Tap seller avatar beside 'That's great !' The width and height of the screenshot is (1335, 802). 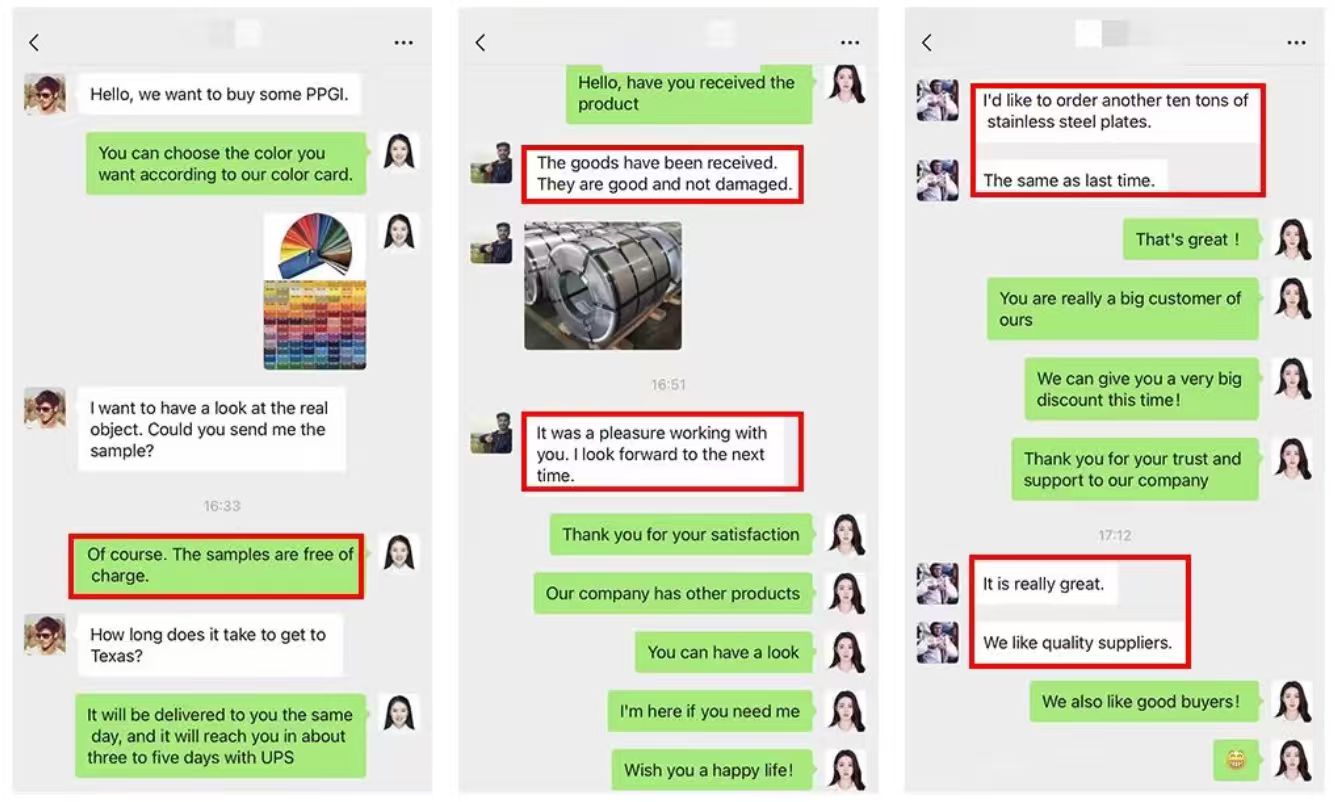click(1292, 240)
